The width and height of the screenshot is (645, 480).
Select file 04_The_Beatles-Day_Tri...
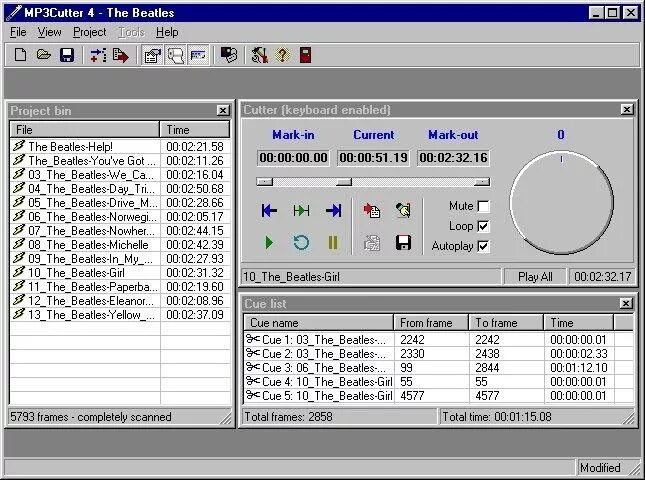pyautogui.click(x=119, y=189)
